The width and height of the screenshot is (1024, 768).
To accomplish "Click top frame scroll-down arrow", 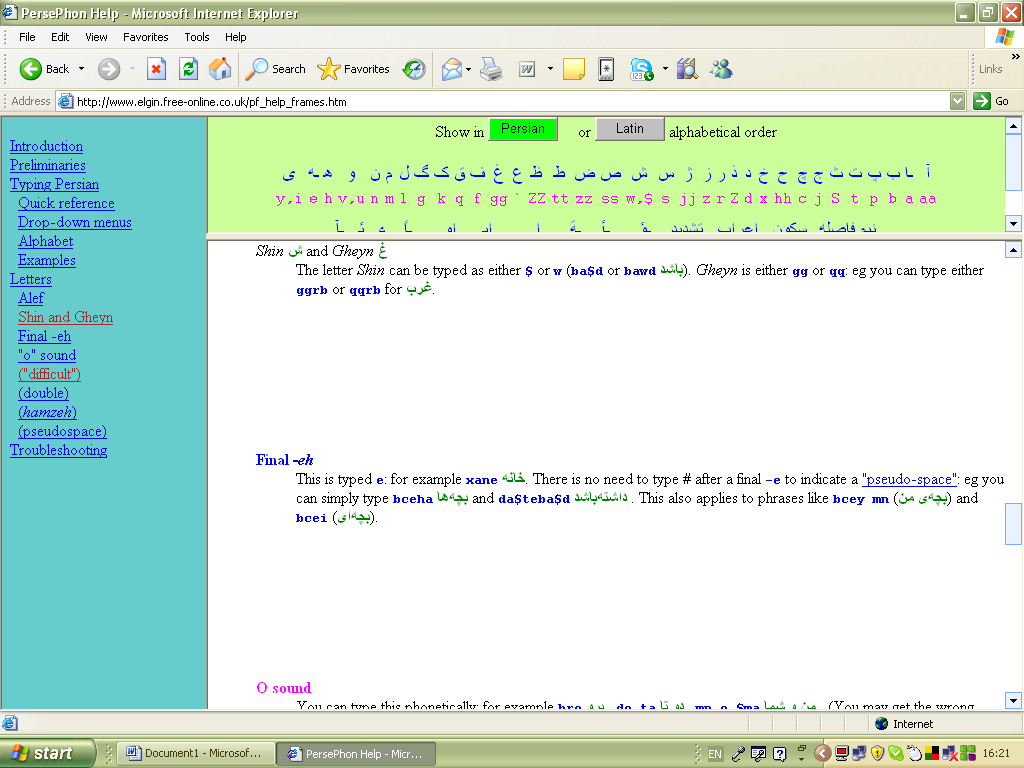I will click(1013, 223).
